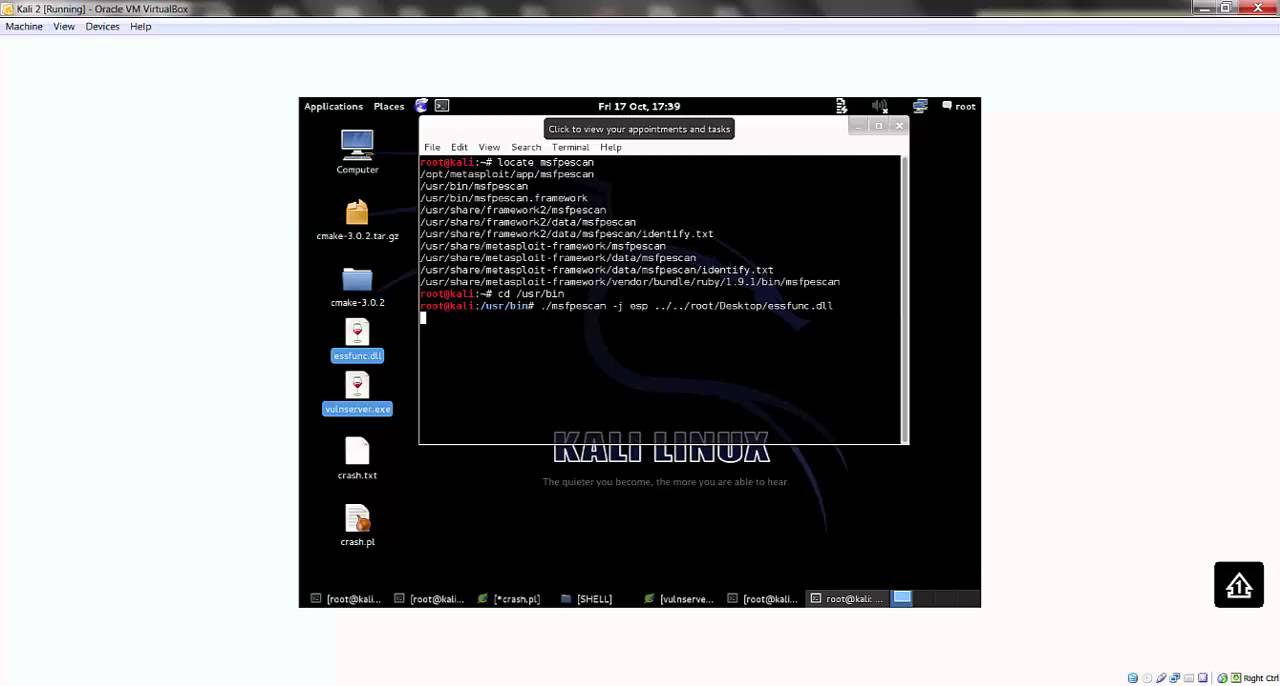Open the terminal Help menu

[611, 147]
